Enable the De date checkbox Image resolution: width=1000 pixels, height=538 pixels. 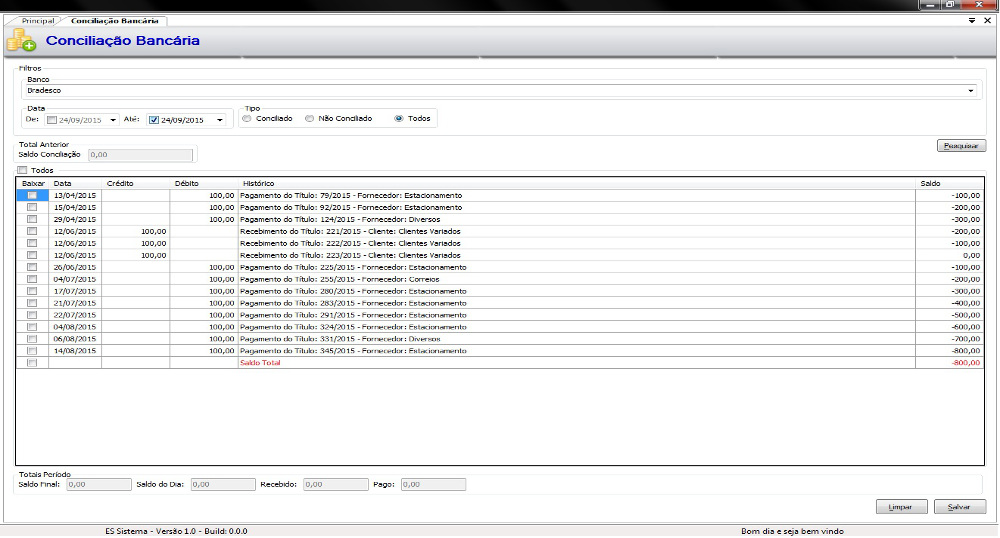[51, 120]
